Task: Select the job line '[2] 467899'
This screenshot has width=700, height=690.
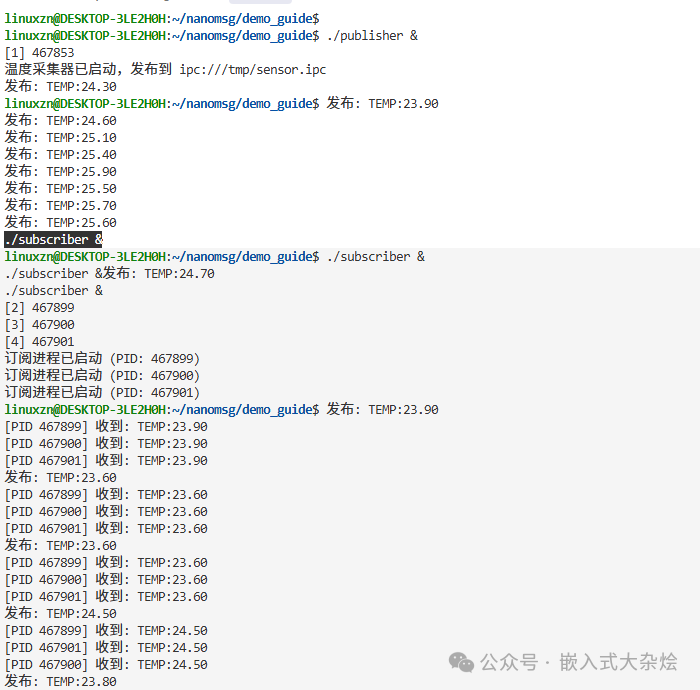Action: coord(39,308)
